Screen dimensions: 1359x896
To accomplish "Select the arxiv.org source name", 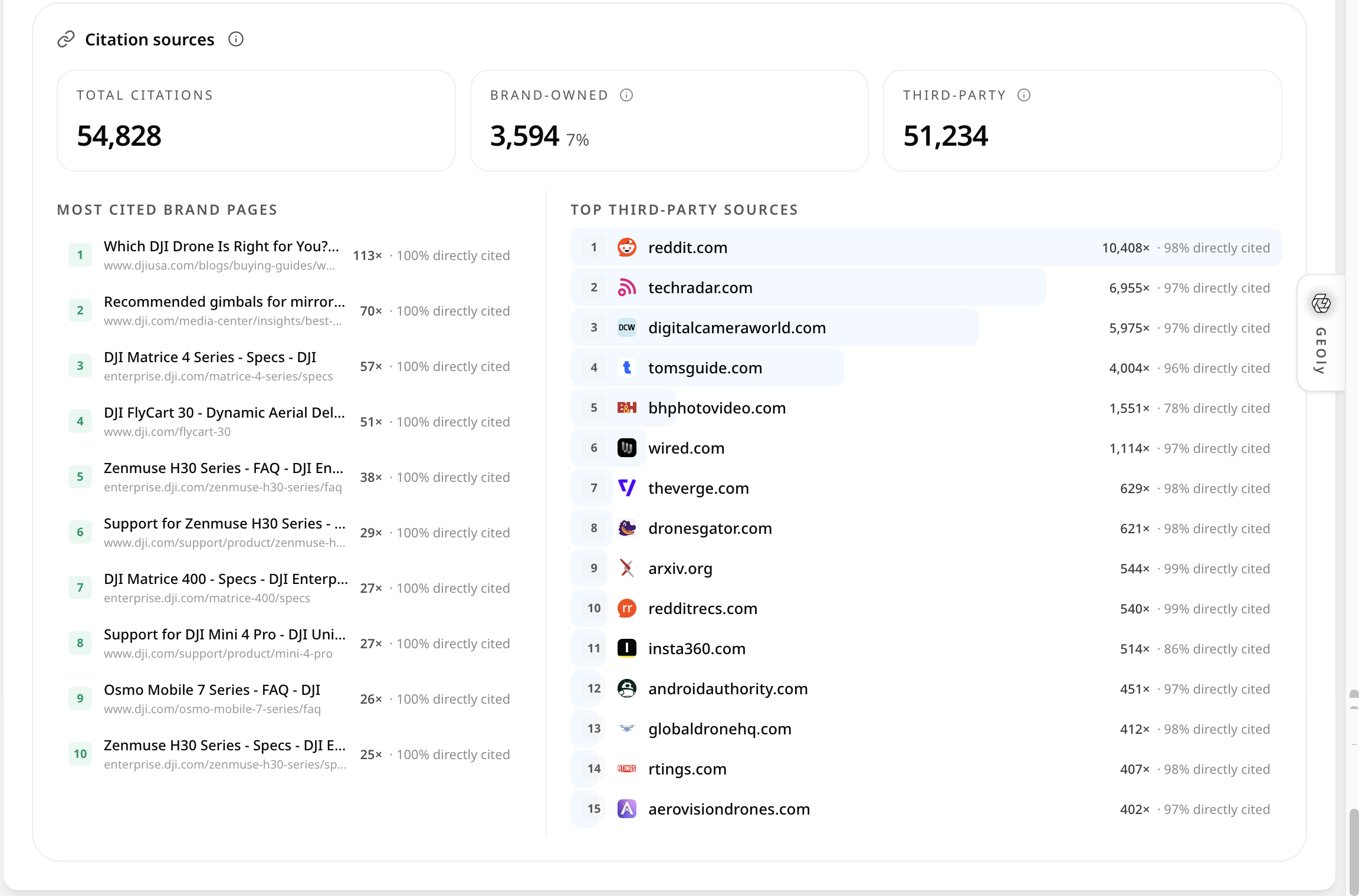I will [x=680, y=569].
